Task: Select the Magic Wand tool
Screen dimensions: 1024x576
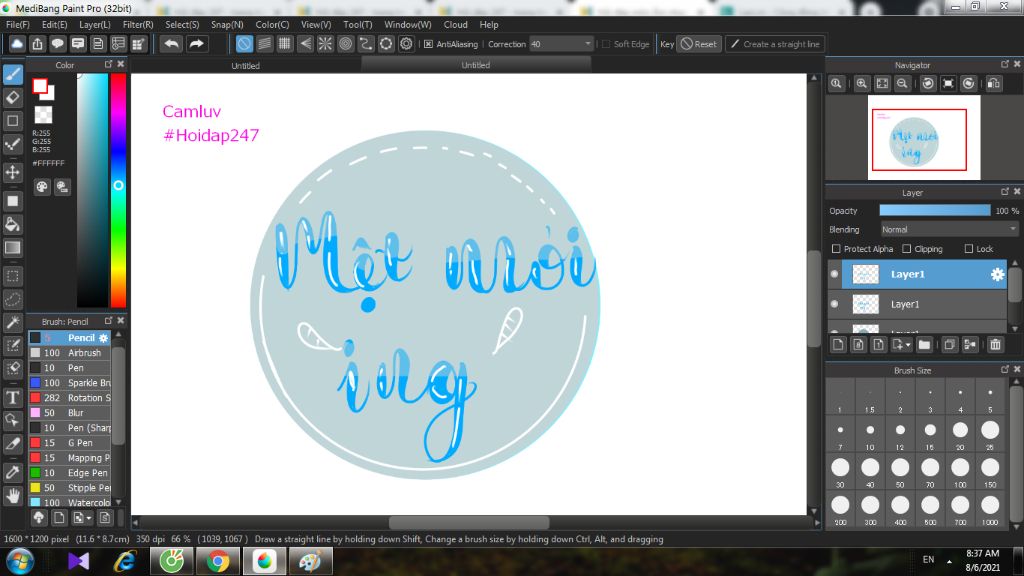Action: pyautogui.click(x=12, y=323)
